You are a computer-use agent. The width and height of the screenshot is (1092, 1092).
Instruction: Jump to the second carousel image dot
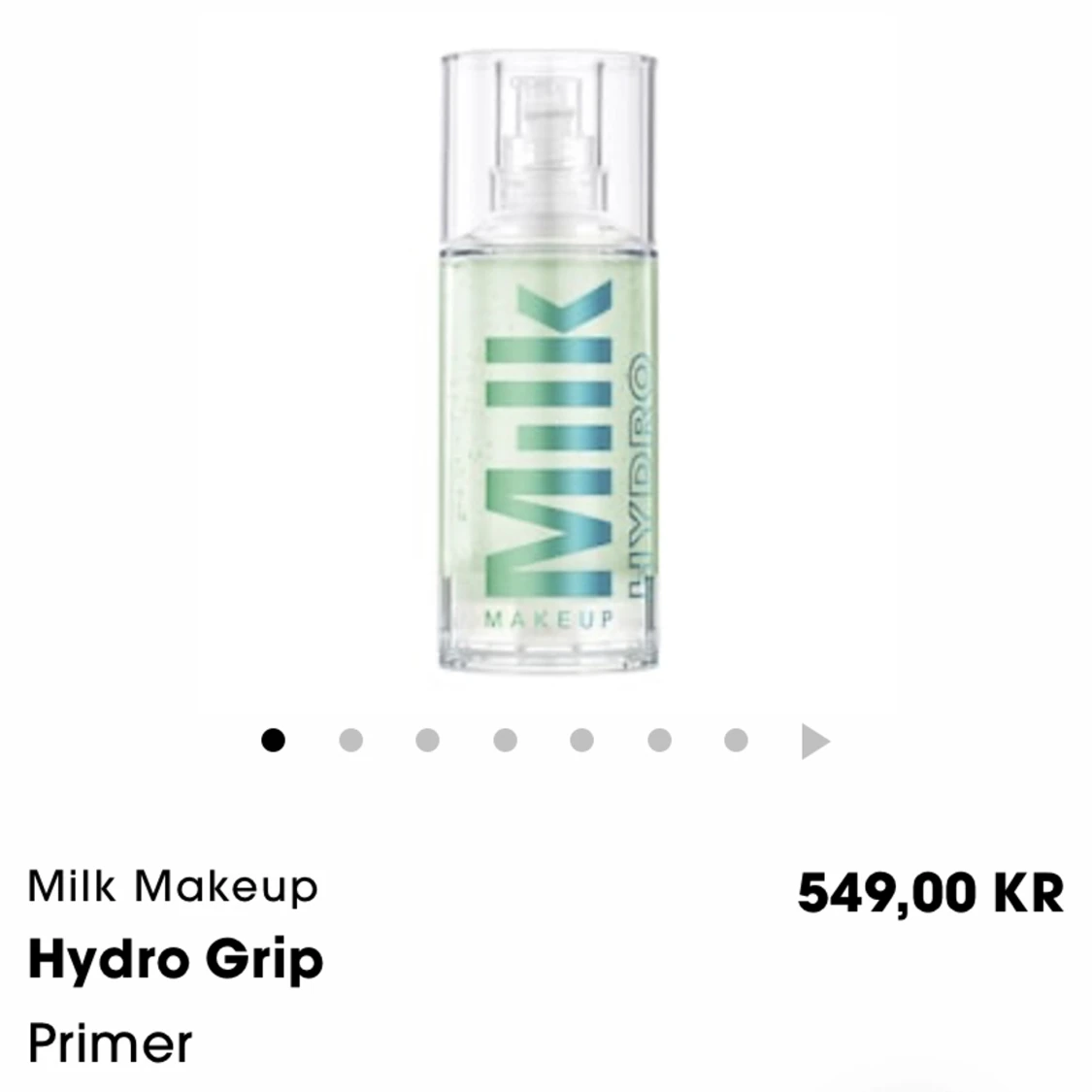[350, 740]
